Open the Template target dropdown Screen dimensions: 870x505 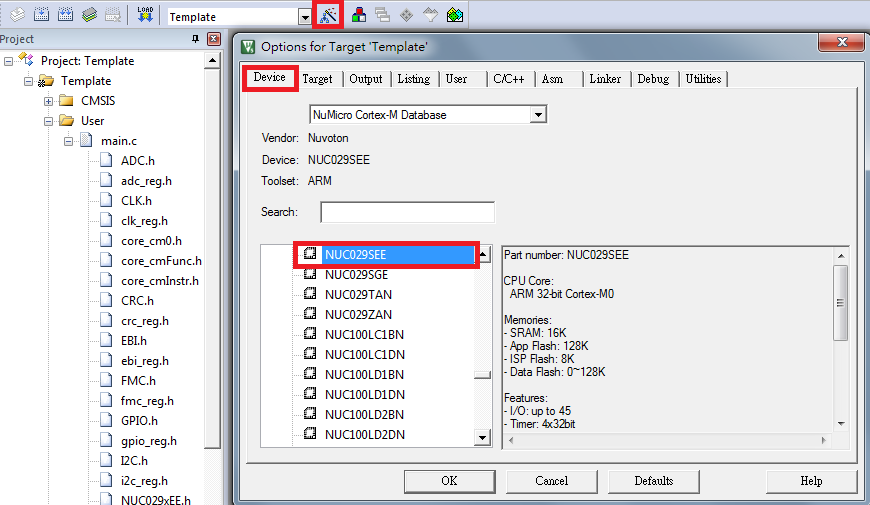point(304,17)
